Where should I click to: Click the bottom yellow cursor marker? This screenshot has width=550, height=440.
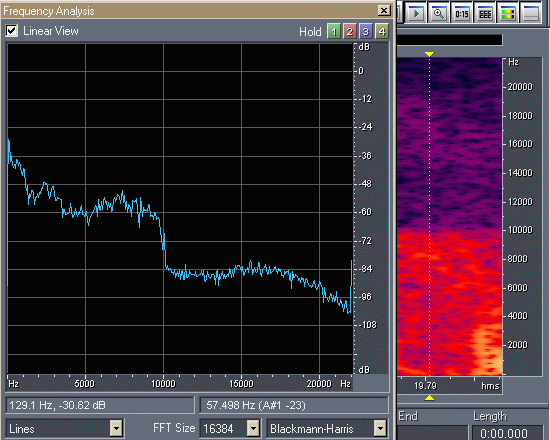[429, 398]
